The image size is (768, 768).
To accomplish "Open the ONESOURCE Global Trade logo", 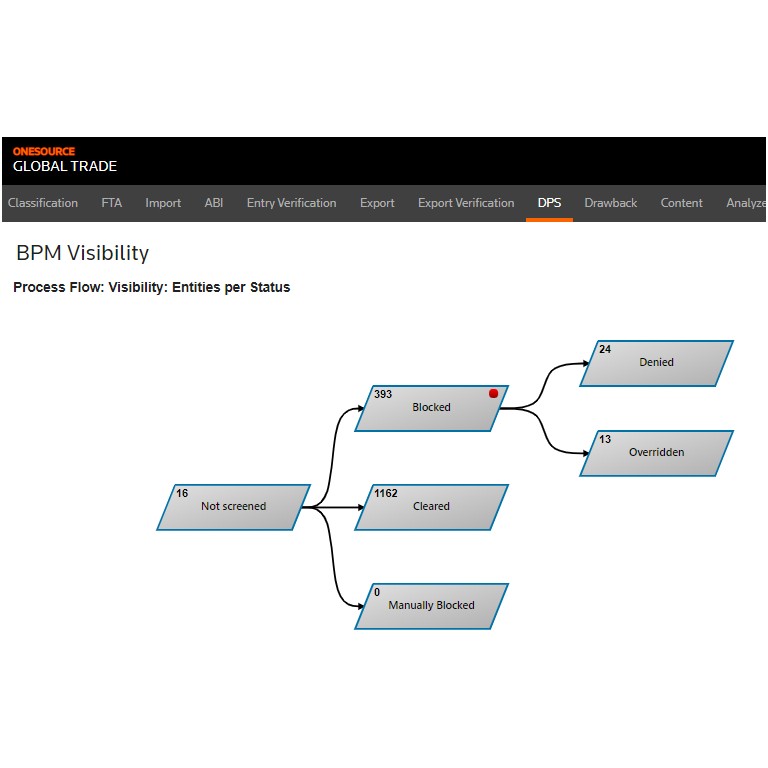I will coord(65,160).
